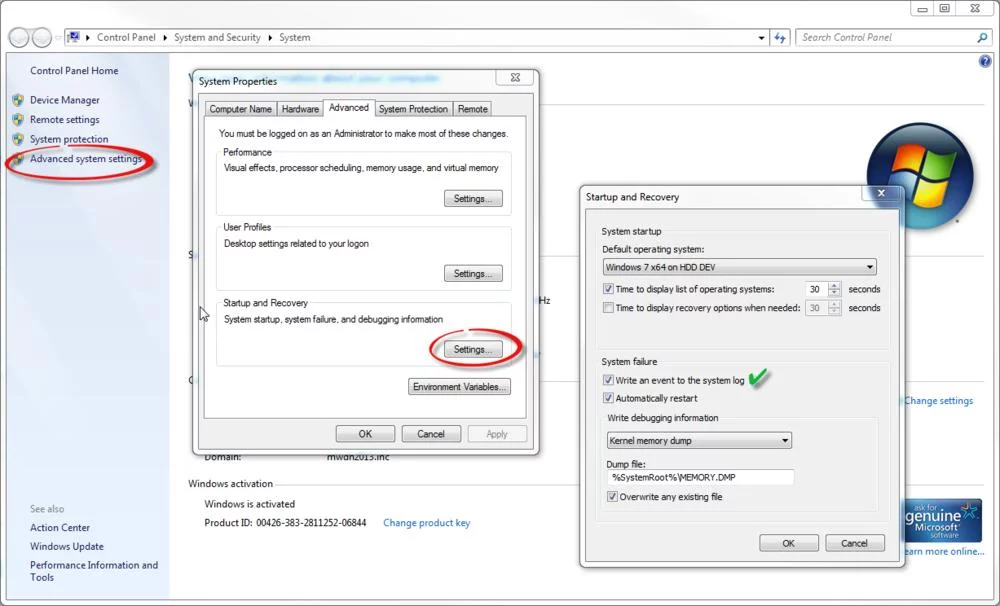Click the genuine Microsoft software badge
The width and height of the screenshot is (1000, 606).
(943, 521)
